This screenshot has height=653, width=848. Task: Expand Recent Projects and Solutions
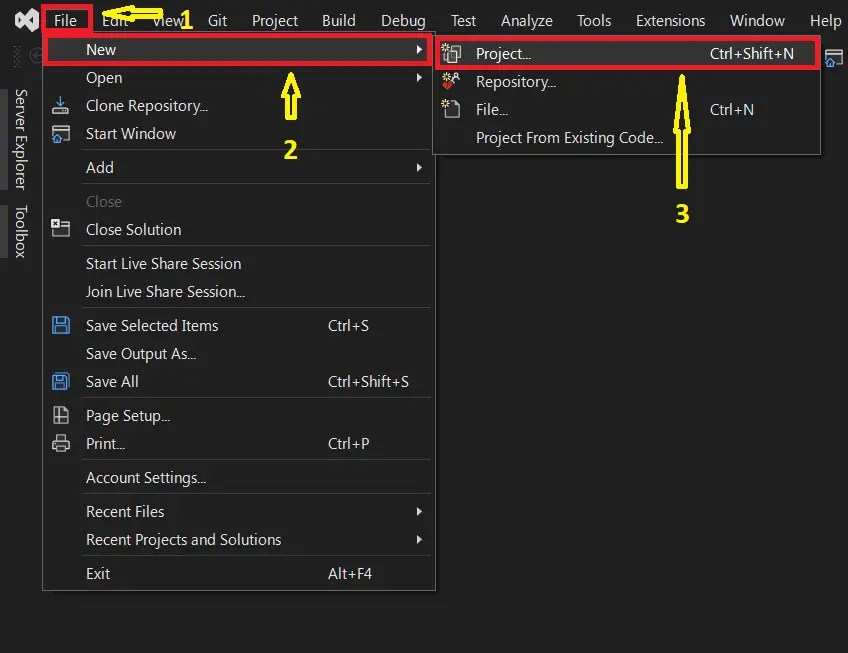pyautogui.click(x=420, y=540)
